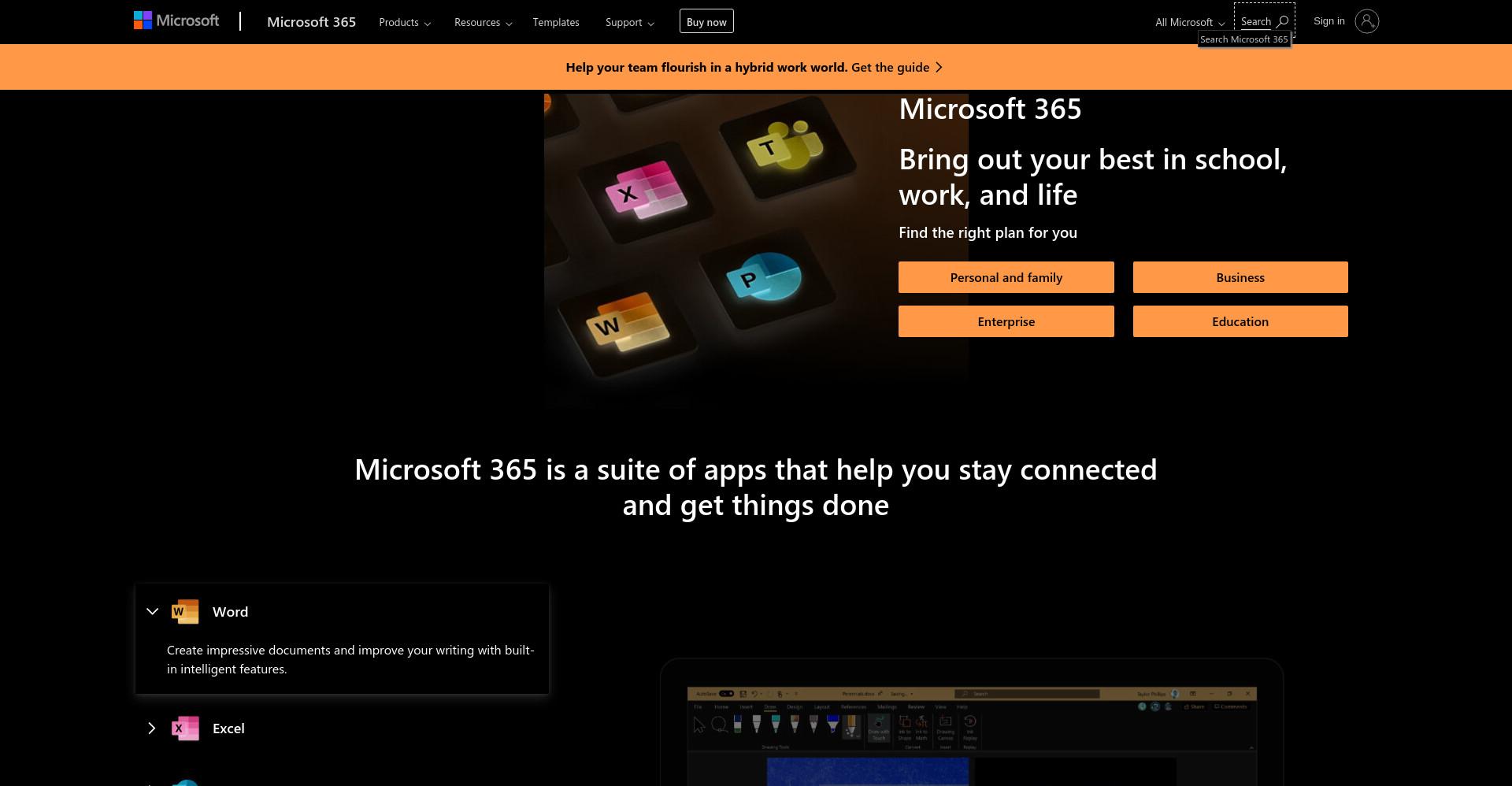Click the Excel key in hero image
This screenshot has width=1512, height=786.
pyautogui.click(x=646, y=192)
